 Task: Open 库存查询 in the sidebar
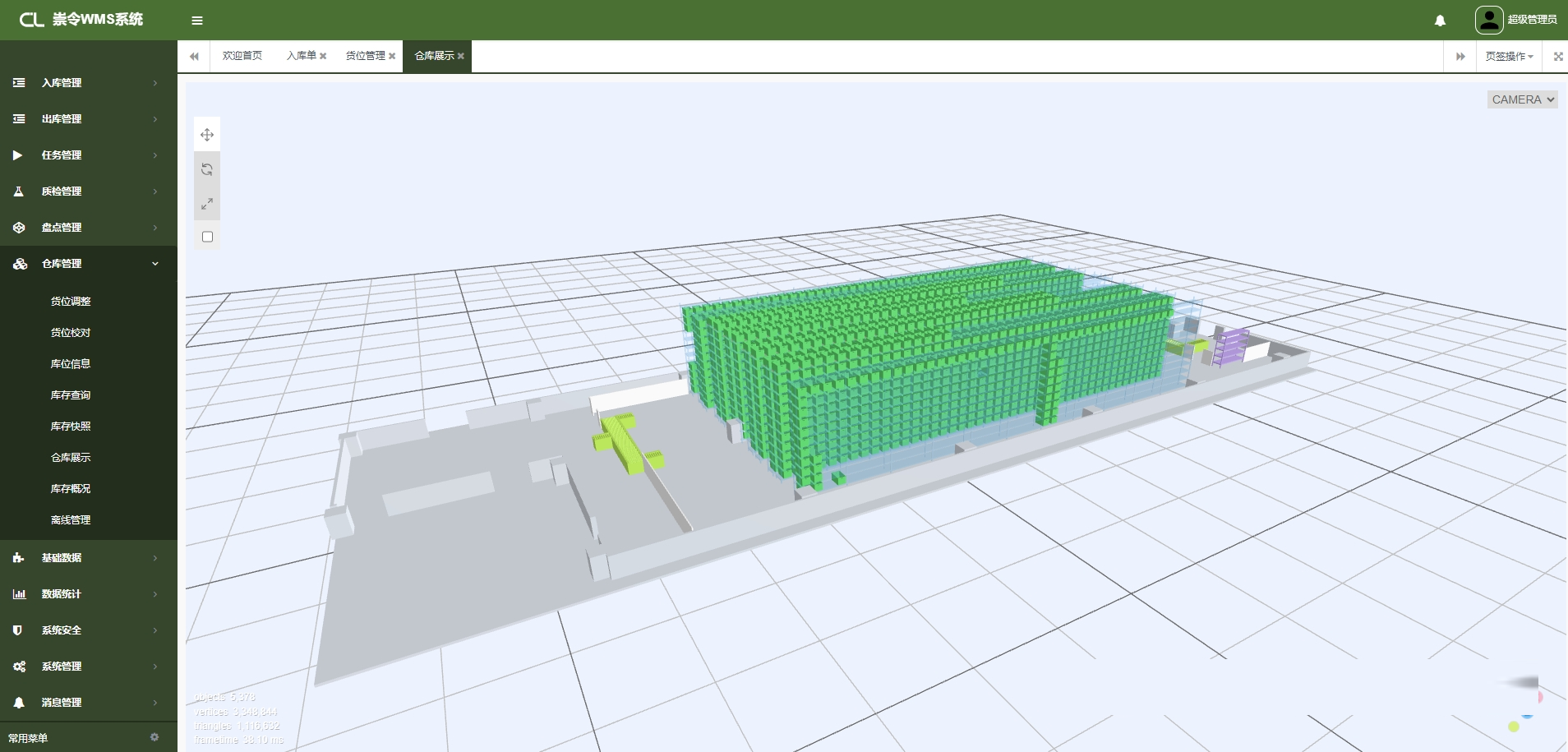(x=71, y=395)
